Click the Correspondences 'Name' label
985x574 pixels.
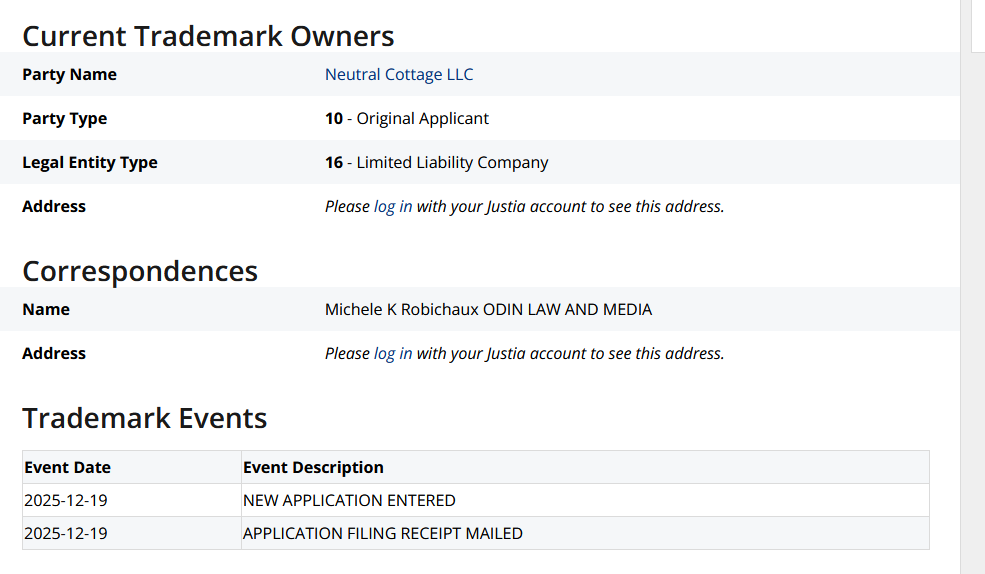(46, 309)
